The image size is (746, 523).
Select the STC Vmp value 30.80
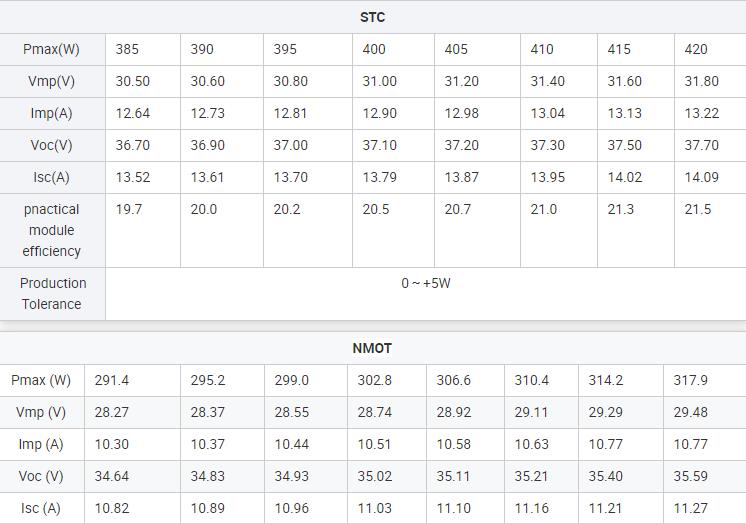290,81
